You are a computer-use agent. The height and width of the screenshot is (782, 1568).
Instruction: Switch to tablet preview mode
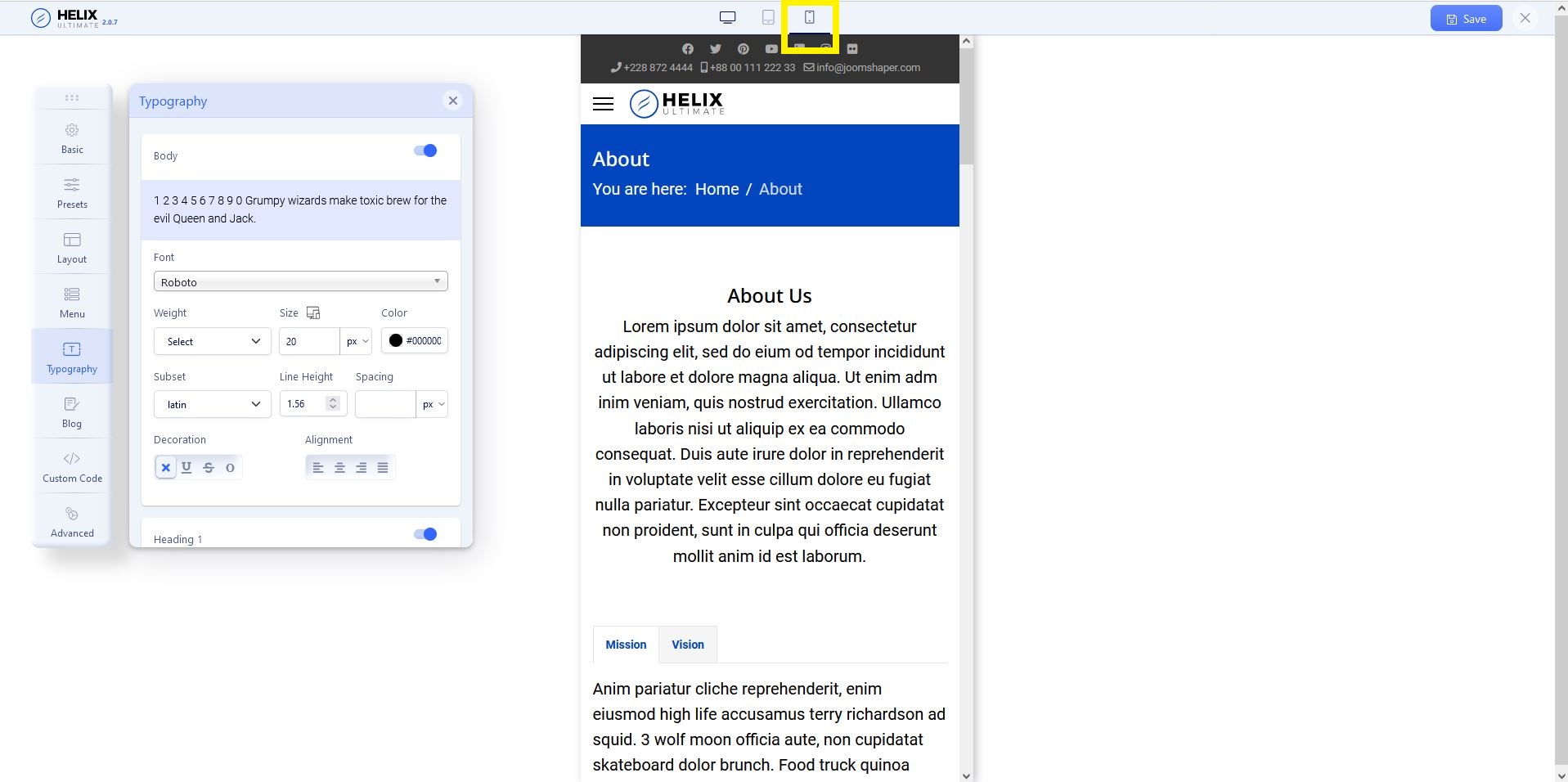click(767, 16)
